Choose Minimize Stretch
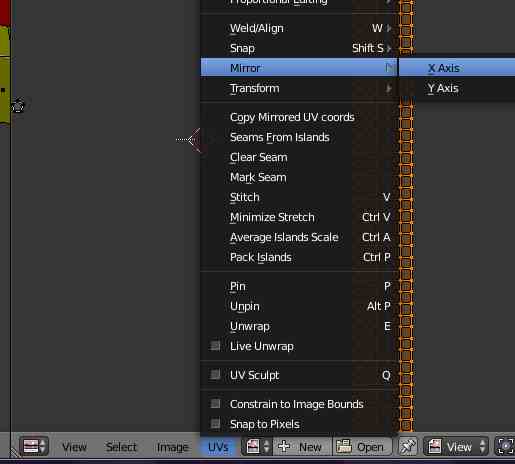515x464 pixels. coord(299,217)
